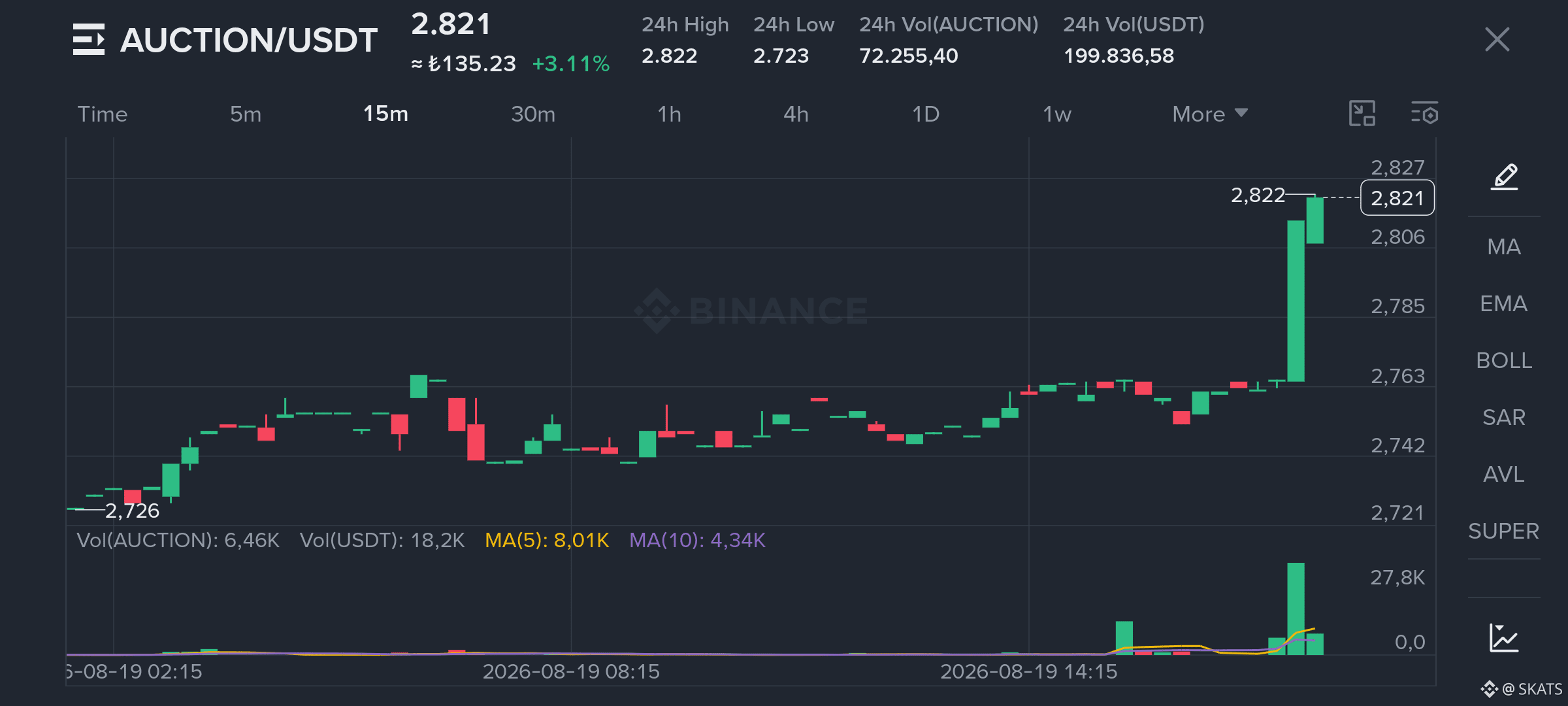This screenshot has width=1568, height=706.
Task: Click the 24h Low value 2.723
Action: click(x=781, y=56)
